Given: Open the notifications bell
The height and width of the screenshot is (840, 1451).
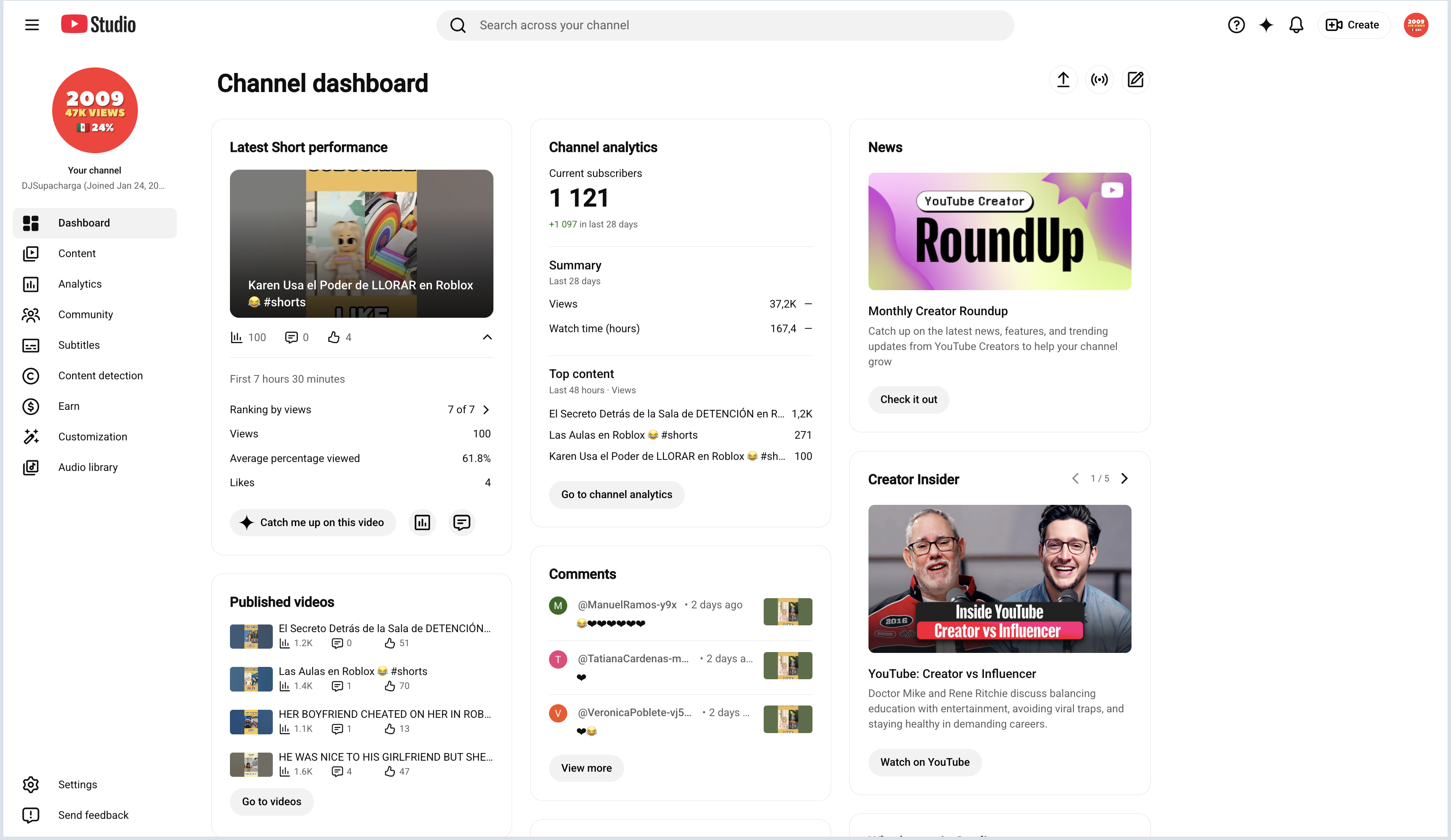Looking at the screenshot, I should point(1296,25).
